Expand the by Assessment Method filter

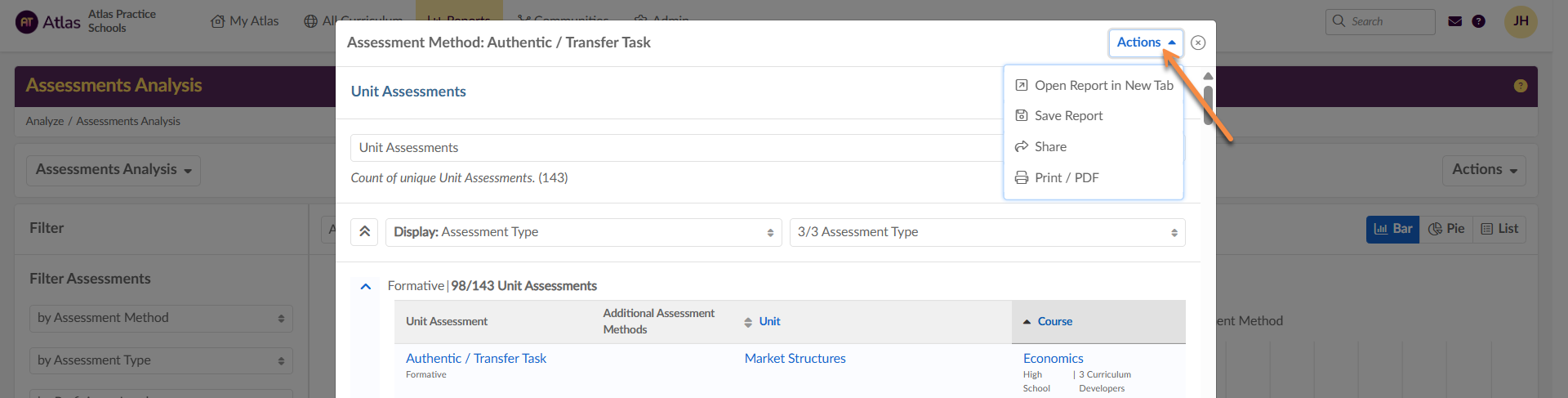pos(160,318)
